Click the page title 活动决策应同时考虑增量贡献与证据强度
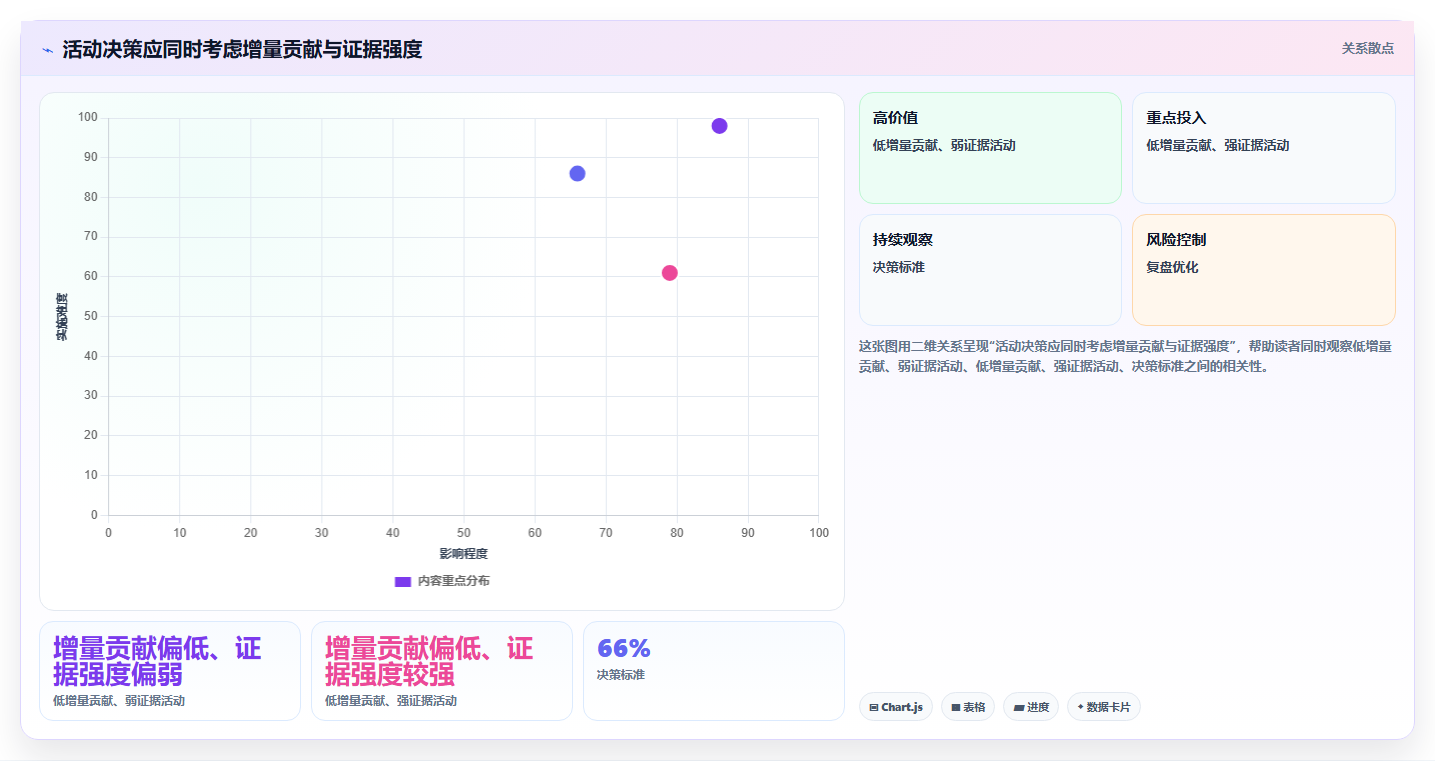 click(x=242, y=49)
